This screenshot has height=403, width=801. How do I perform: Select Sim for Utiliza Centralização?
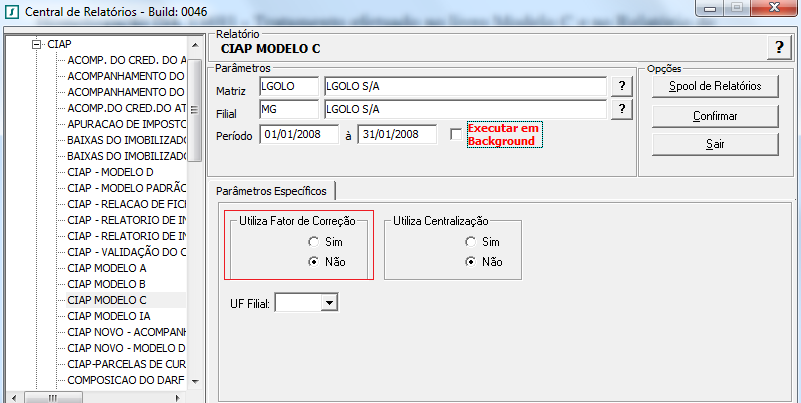[x=470, y=242]
